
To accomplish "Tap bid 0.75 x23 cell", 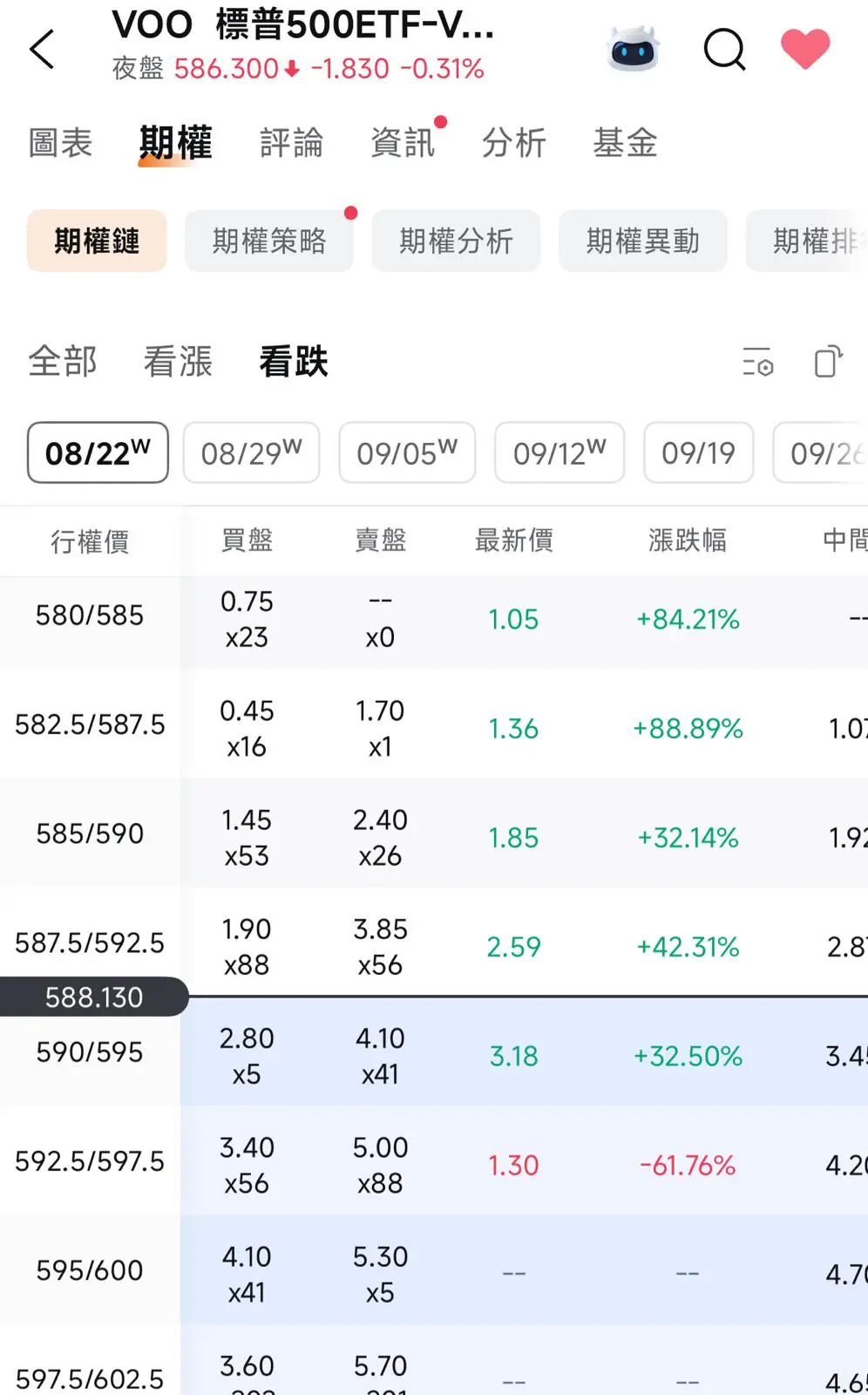I will 247,619.
